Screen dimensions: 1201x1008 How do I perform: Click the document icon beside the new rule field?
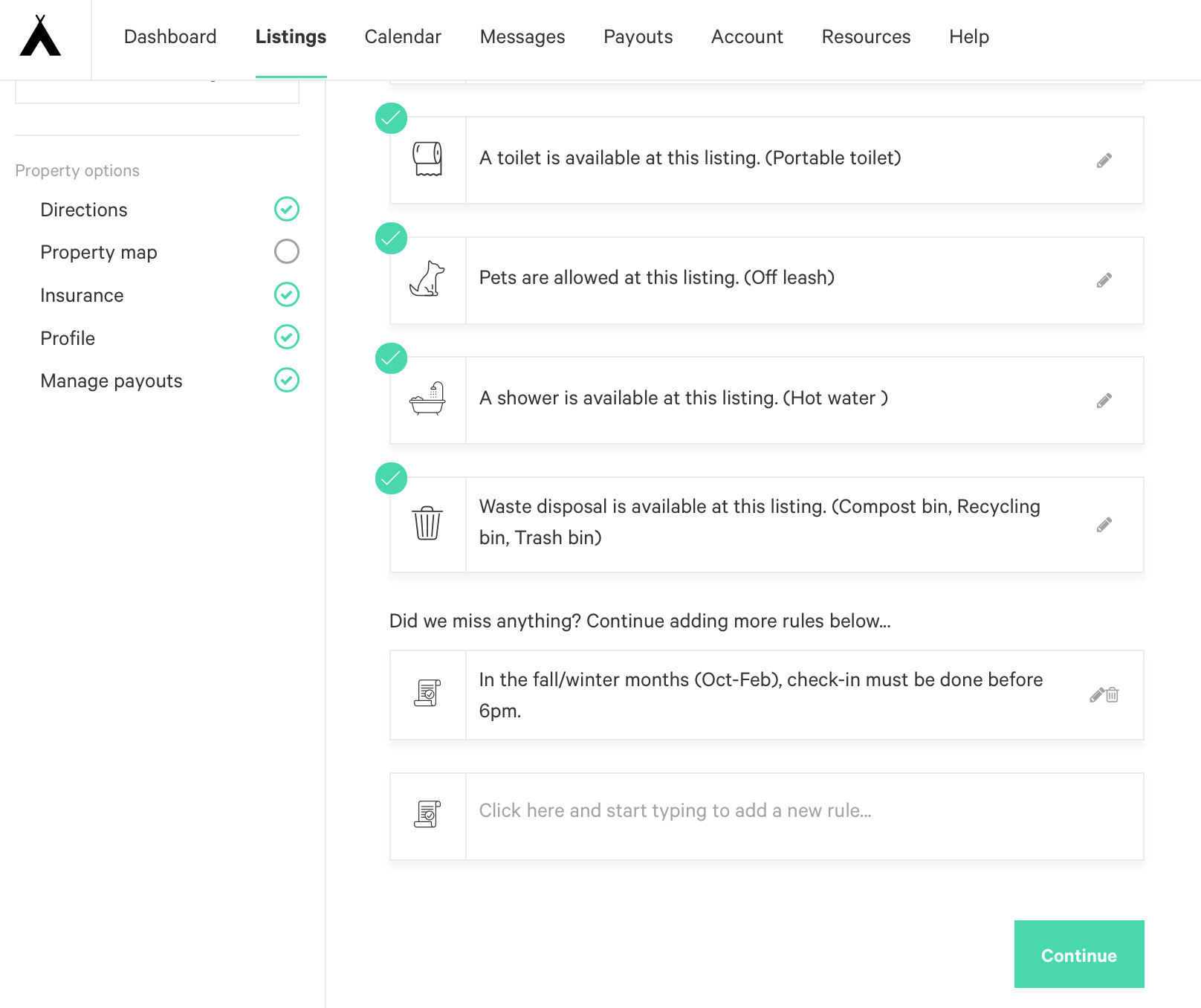point(427,814)
